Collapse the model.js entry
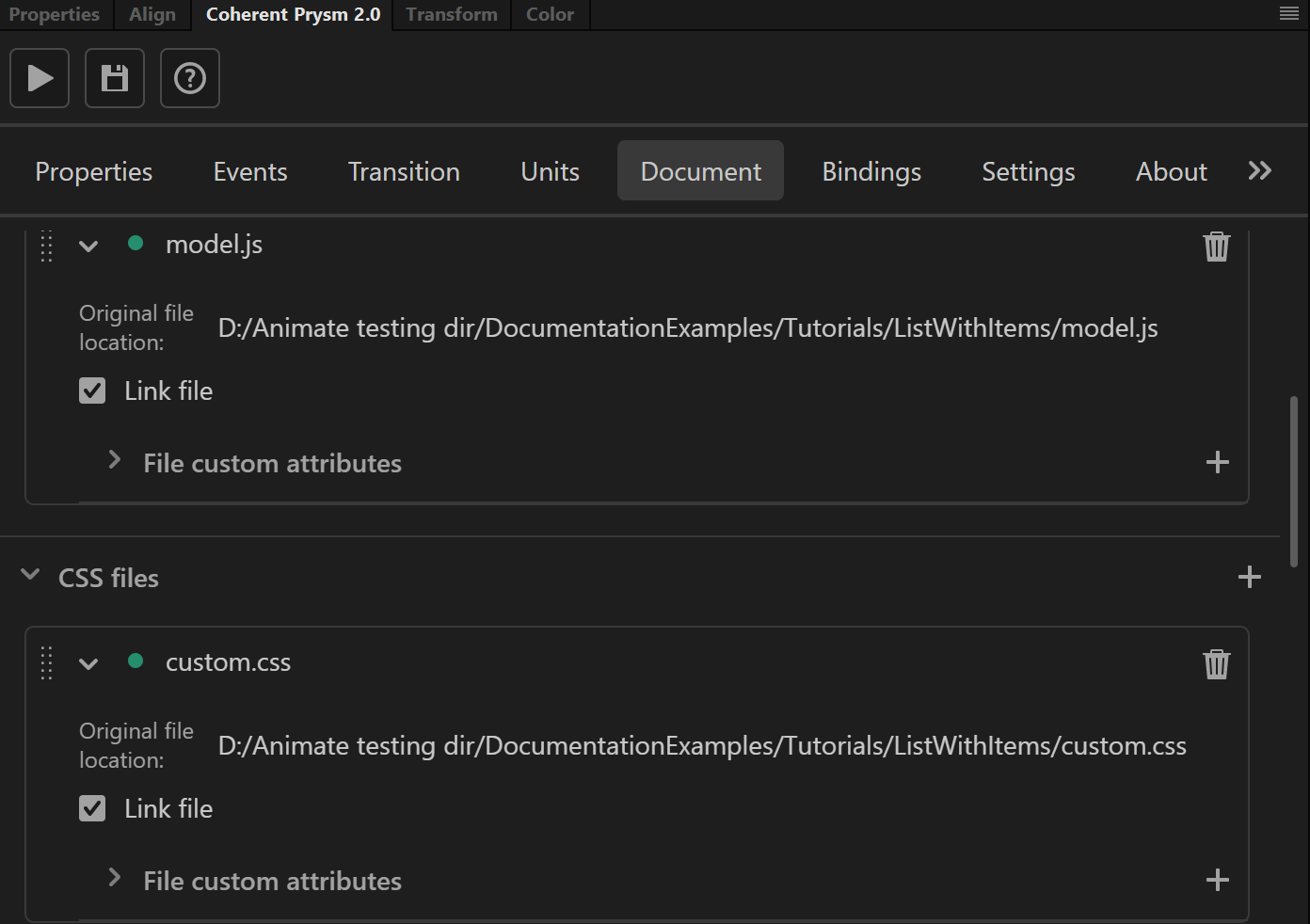The height and width of the screenshot is (924, 1310). (x=88, y=247)
